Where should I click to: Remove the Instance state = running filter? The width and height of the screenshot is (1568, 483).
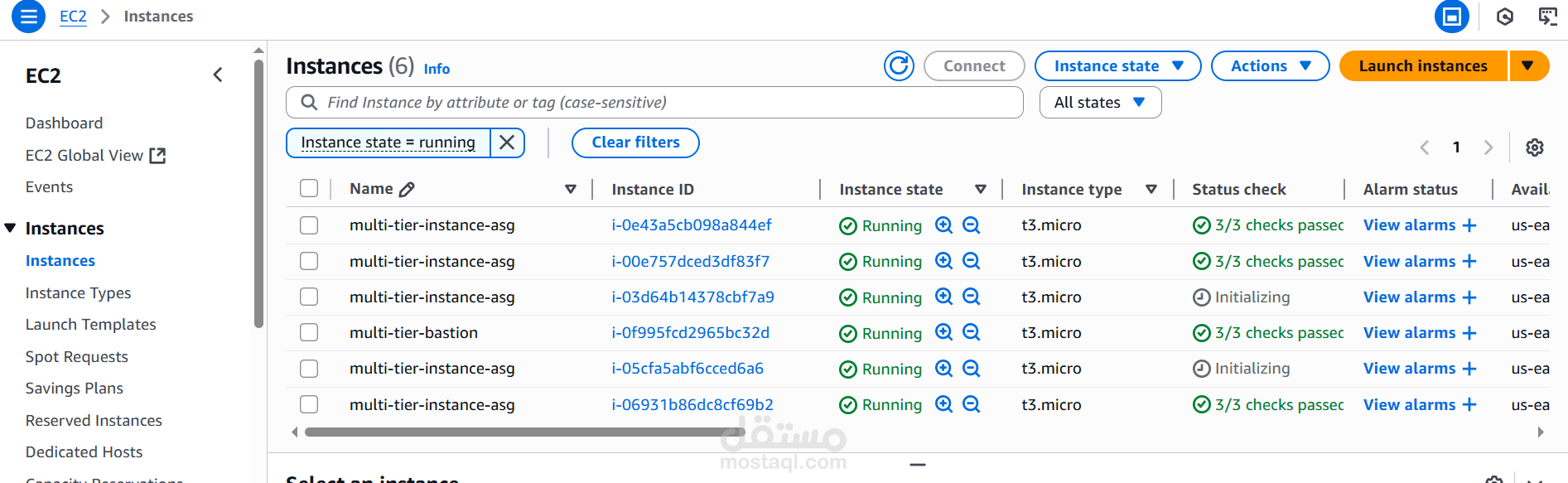click(x=508, y=142)
